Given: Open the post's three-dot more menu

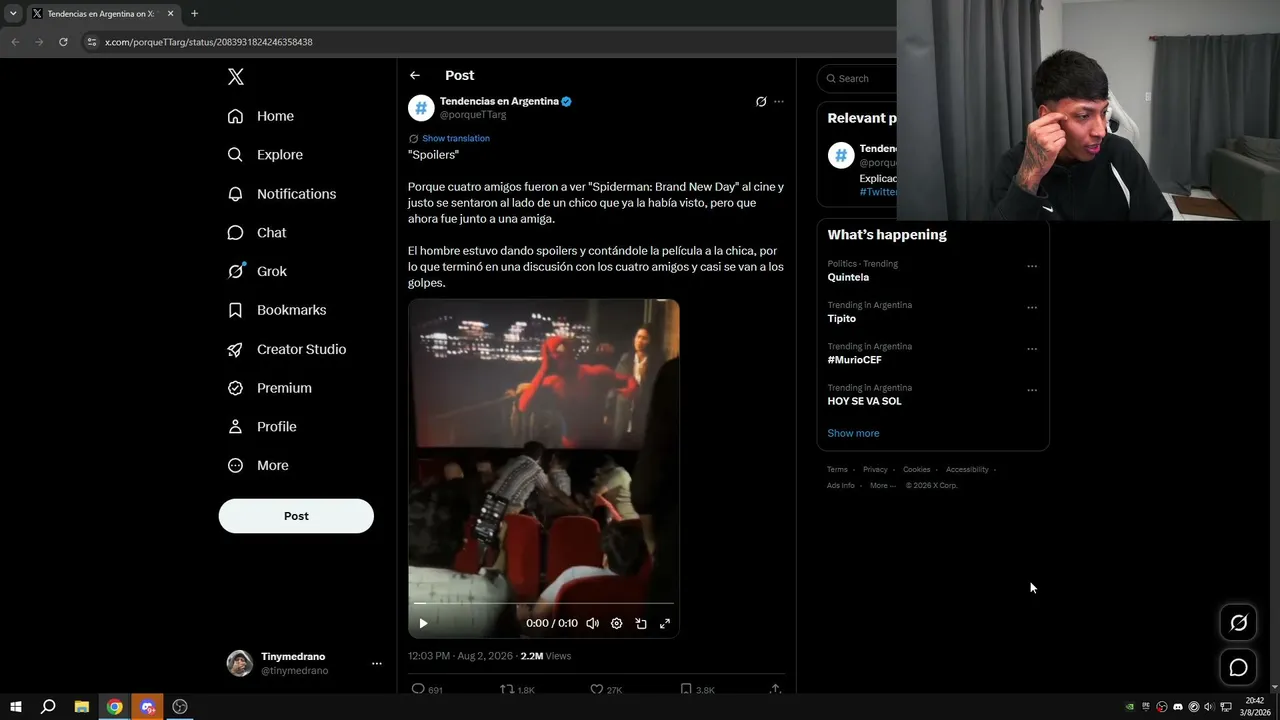Looking at the screenshot, I should pos(779,102).
